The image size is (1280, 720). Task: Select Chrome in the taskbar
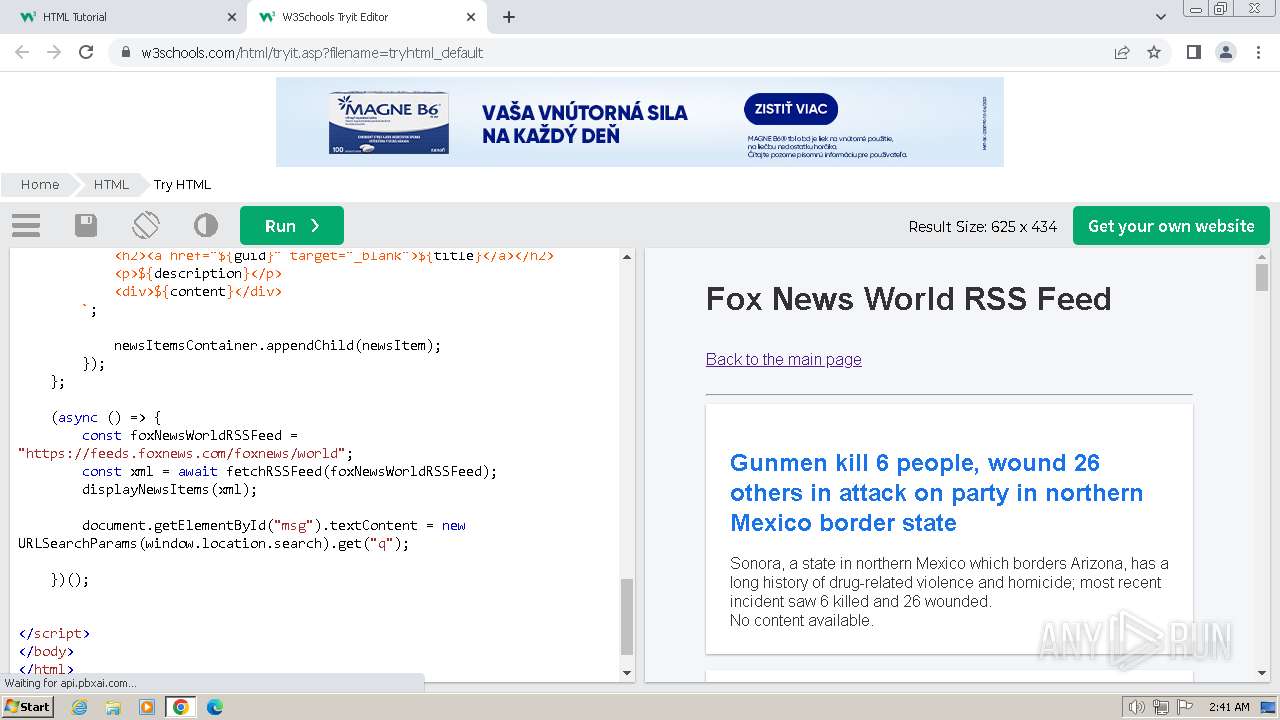180,707
